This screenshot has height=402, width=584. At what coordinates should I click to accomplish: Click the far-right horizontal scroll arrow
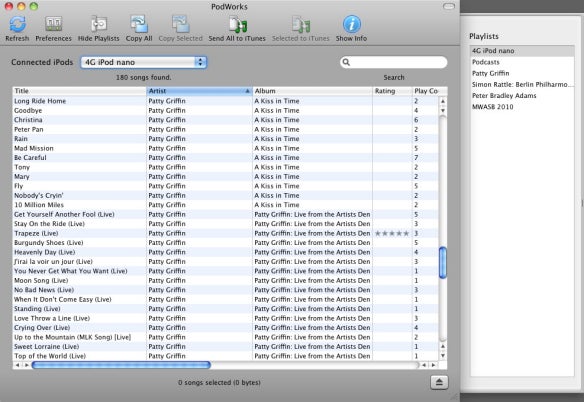click(433, 365)
